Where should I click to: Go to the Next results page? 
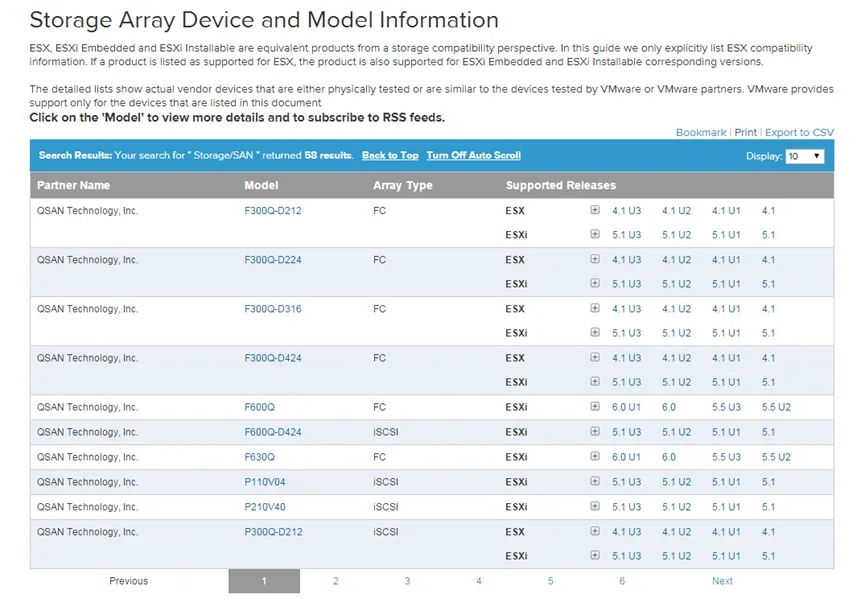tap(722, 581)
